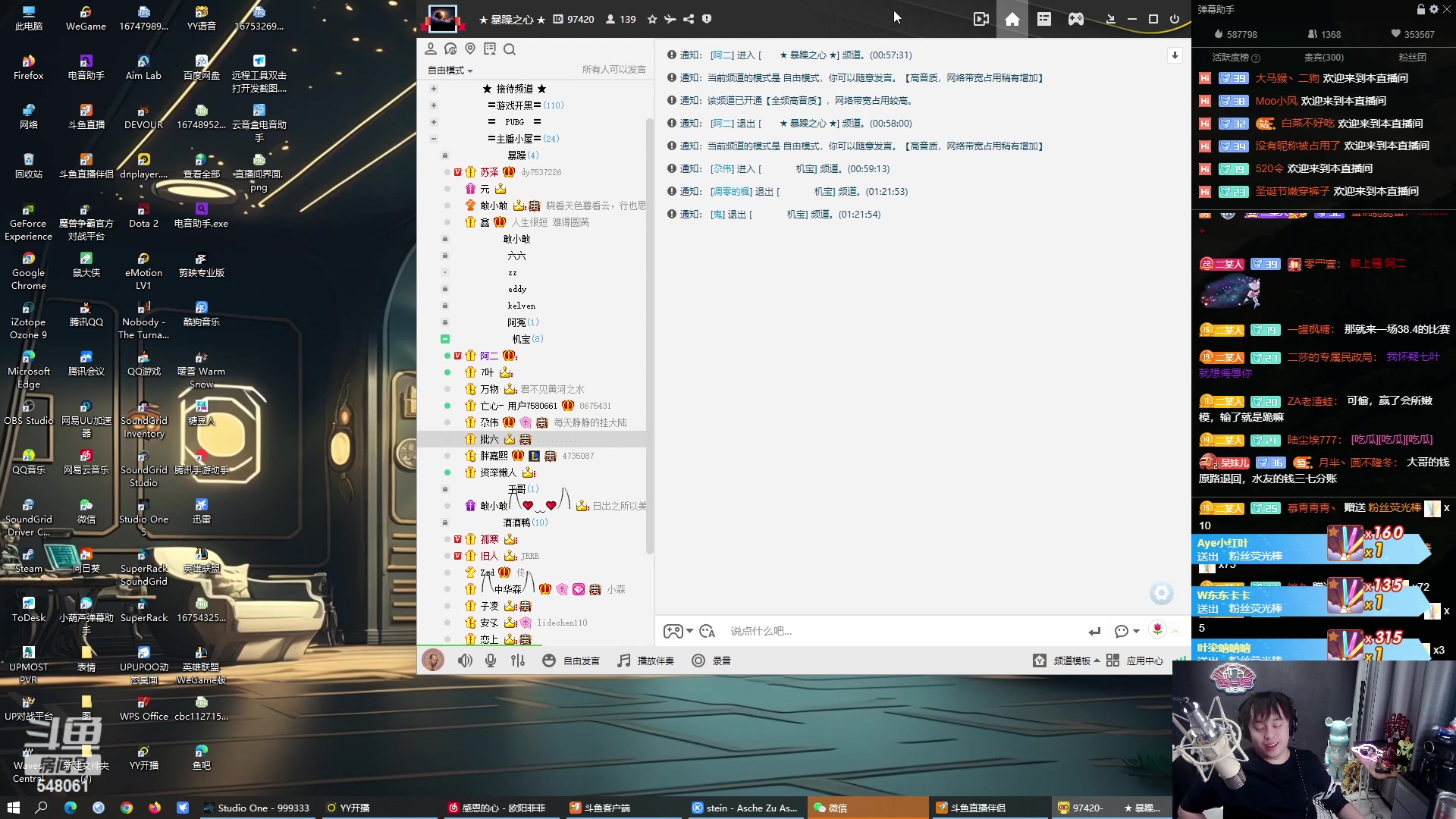The image size is (1456, 819).
Task: Open the home page icon in YY top bar
Action: point(1012,19)
